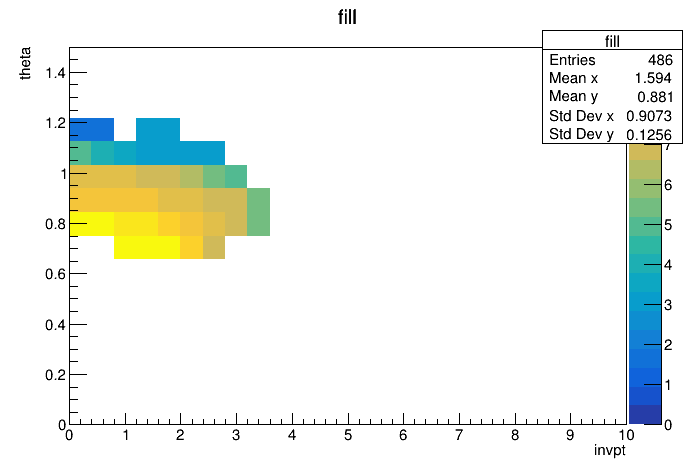Click the vertical color palette scale bar

click(x=645, y=284)
